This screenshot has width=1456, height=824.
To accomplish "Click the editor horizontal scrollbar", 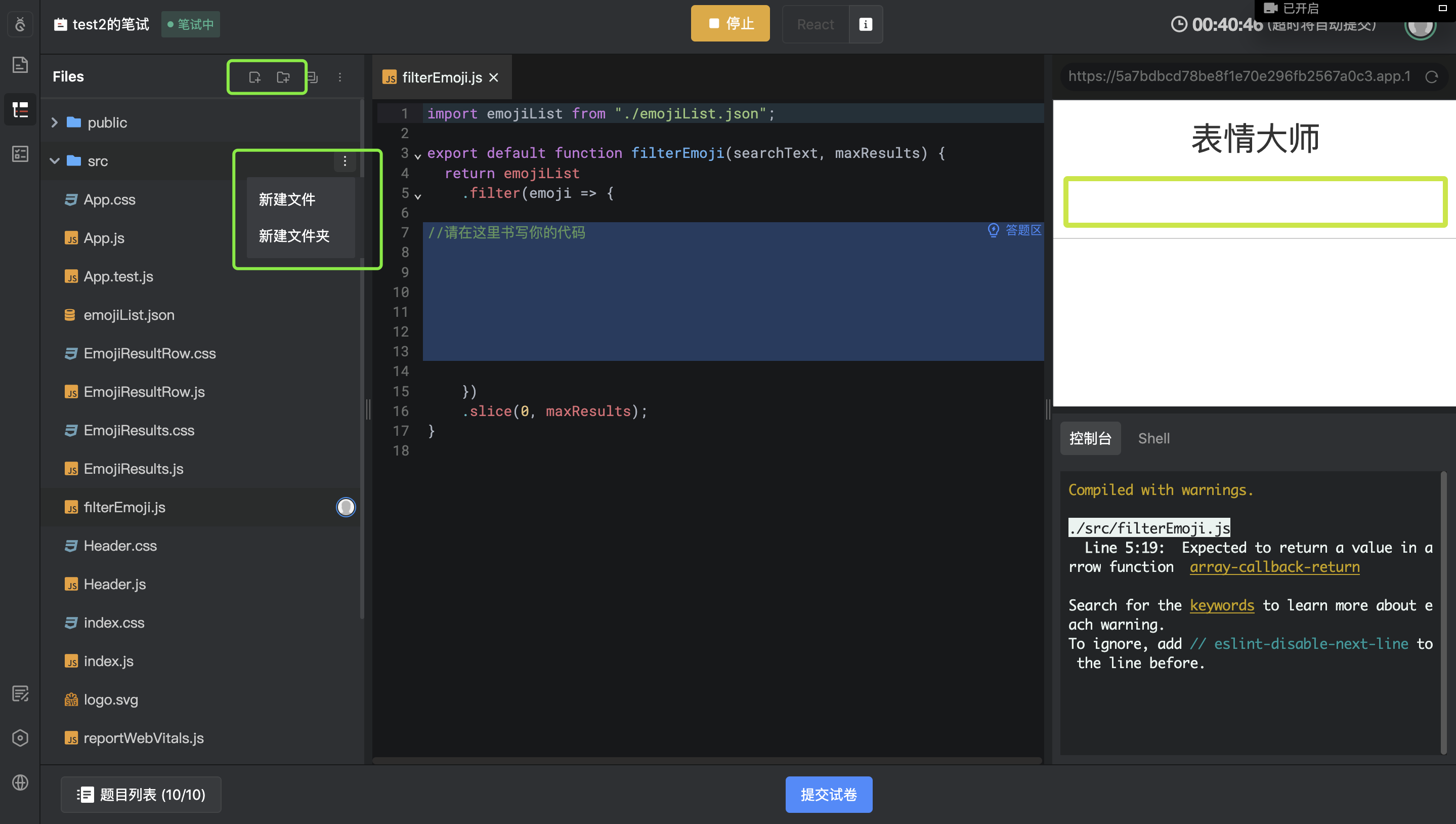I will [x=707, y=760].
